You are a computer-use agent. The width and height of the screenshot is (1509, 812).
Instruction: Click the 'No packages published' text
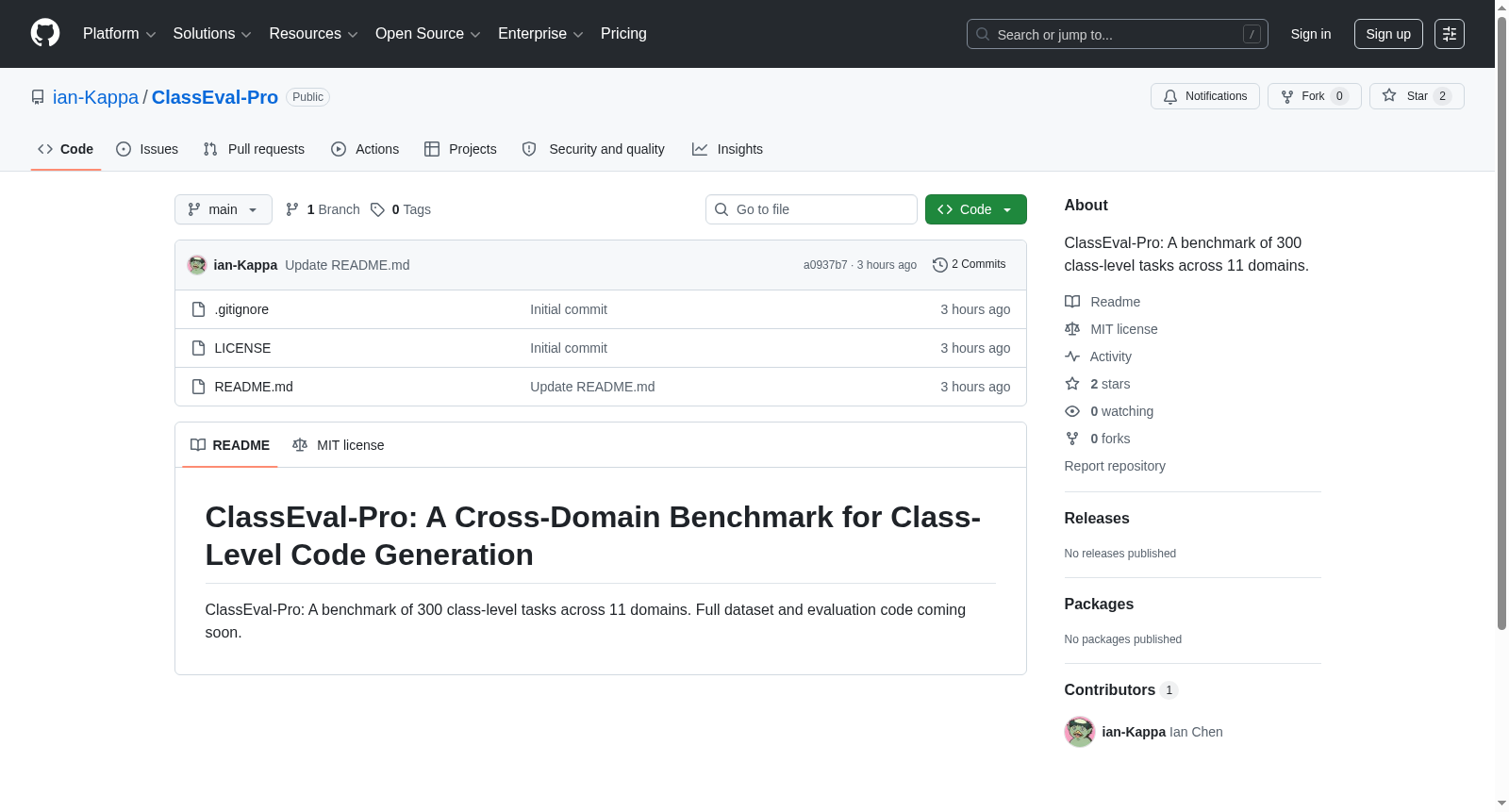tap(1123, 639)
